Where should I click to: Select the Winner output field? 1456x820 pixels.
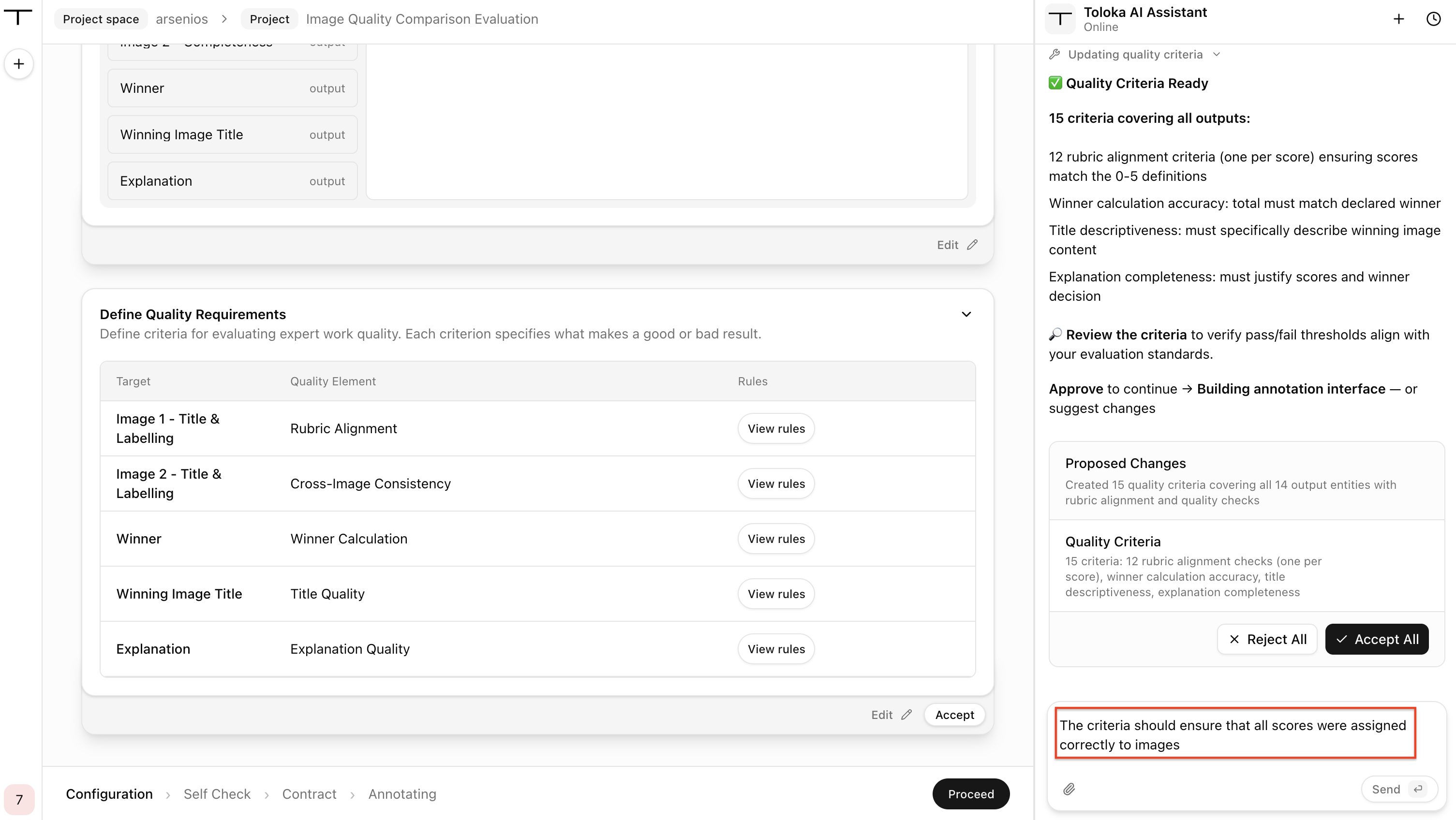click(232, 88)
